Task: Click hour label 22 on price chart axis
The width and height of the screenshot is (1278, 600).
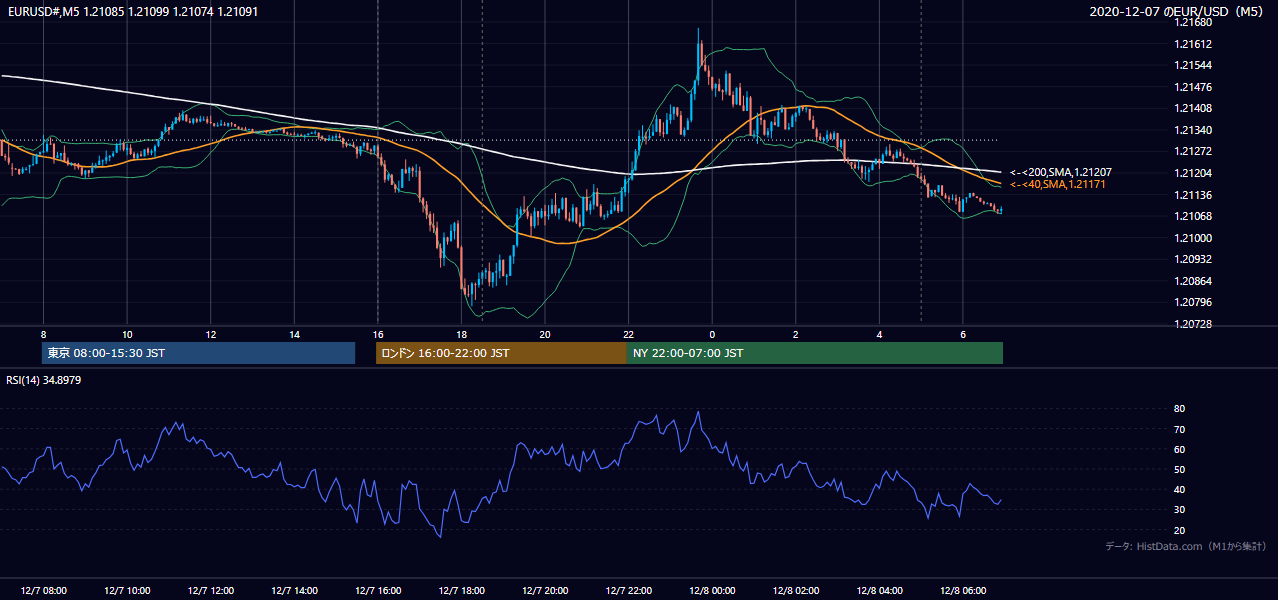Action: coord(628,334)
